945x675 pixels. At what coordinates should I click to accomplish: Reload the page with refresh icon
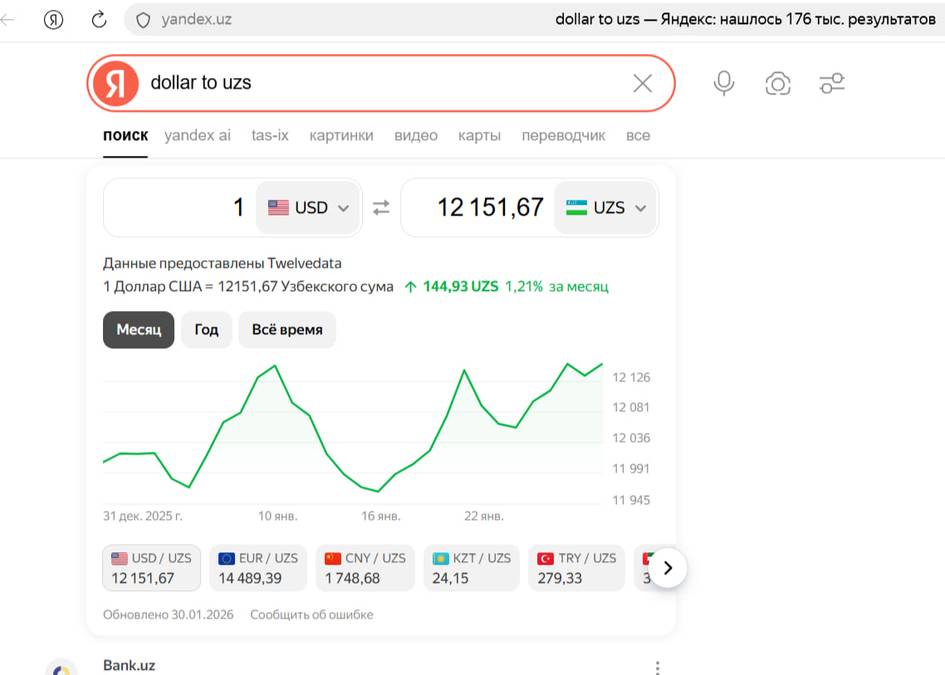tap(99, 19)
